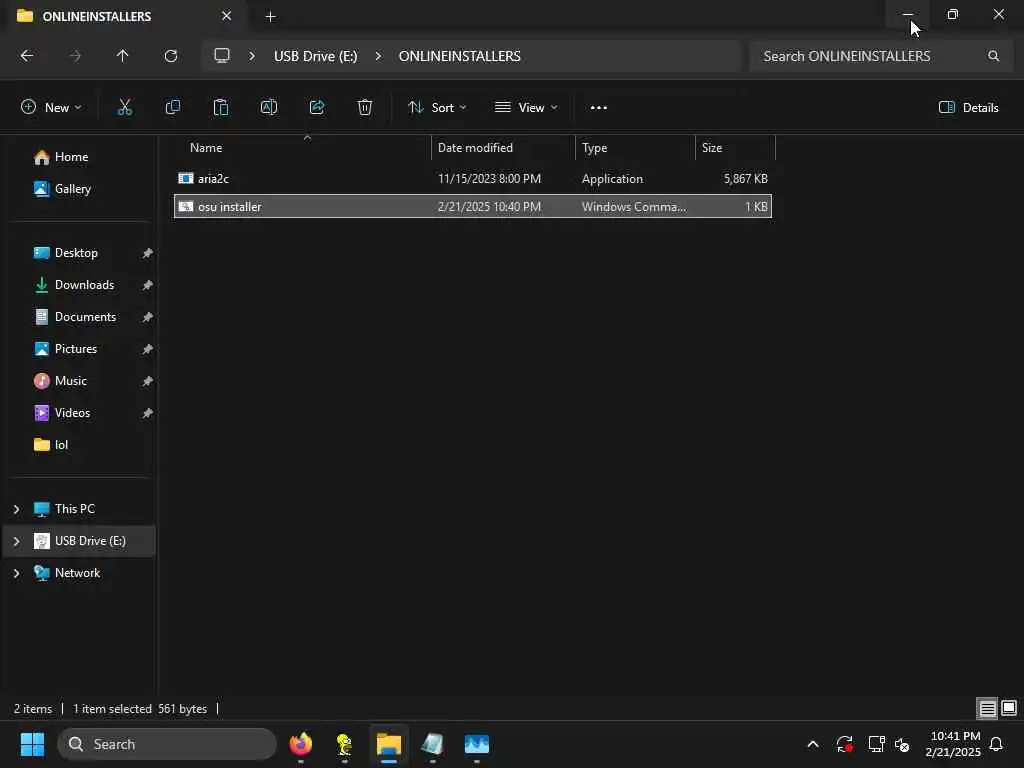Expand Network tree node

[x=16, y=573]
